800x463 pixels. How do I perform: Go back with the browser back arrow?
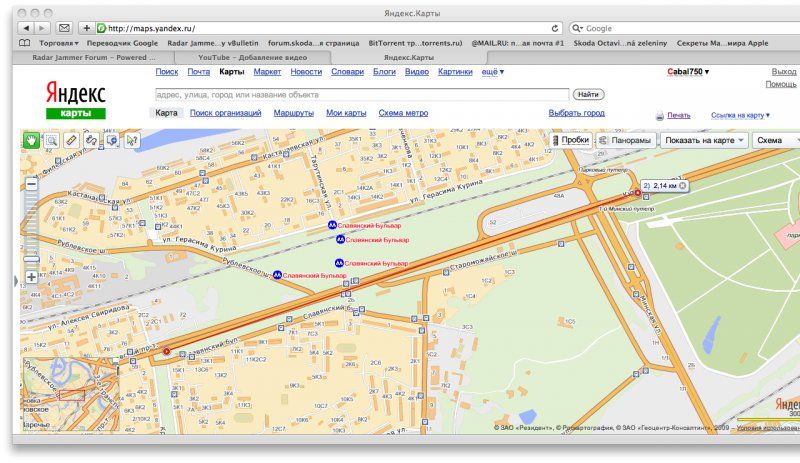[26, 28]
